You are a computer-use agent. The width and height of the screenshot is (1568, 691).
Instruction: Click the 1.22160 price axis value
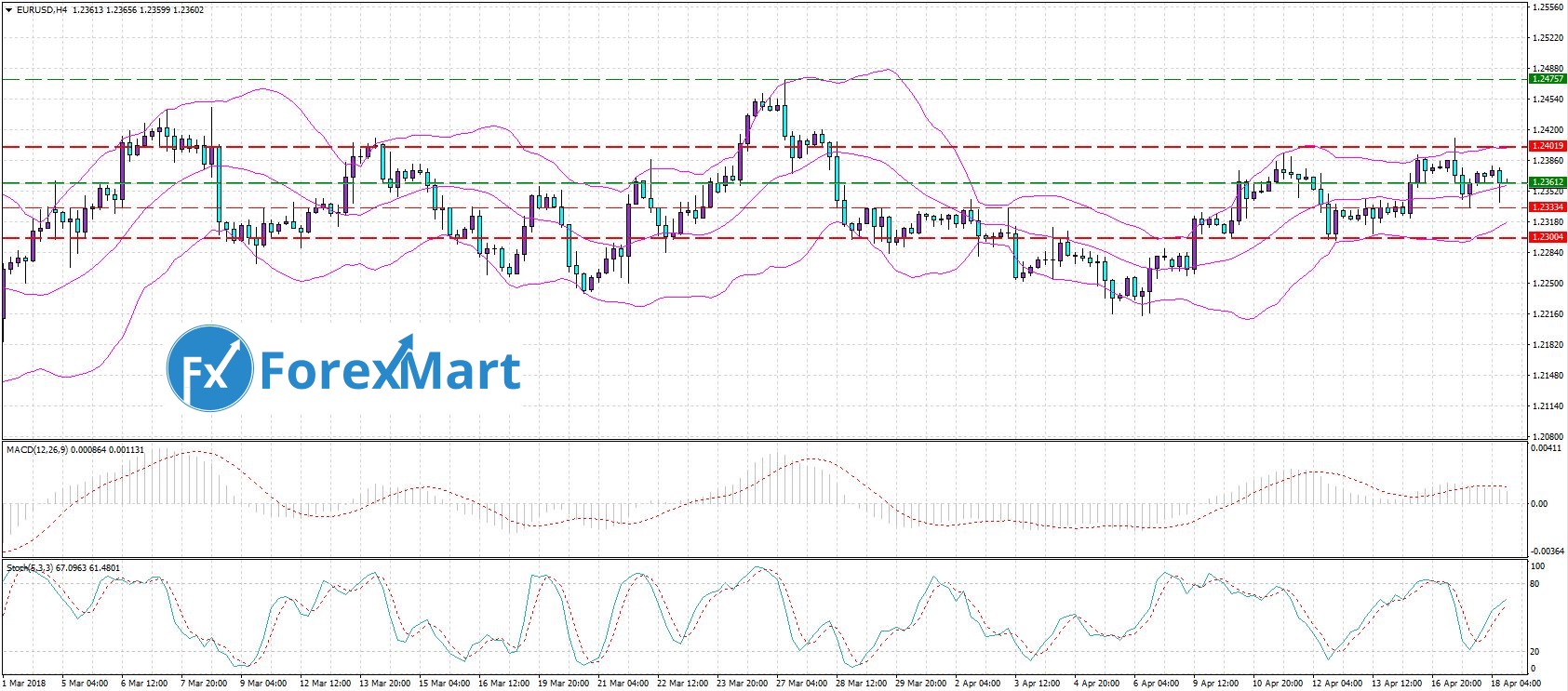(x=1547, y=313)
